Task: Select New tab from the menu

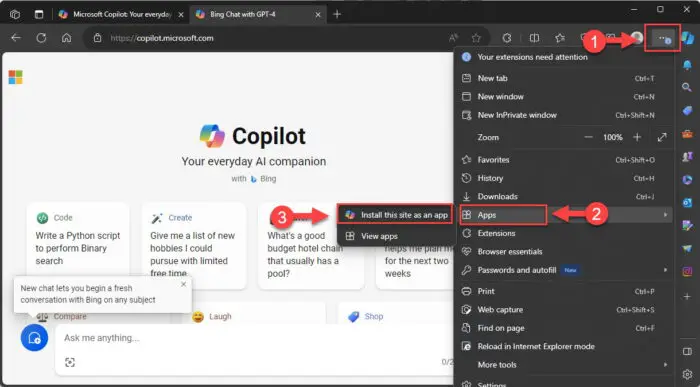Action: [564, 78]
